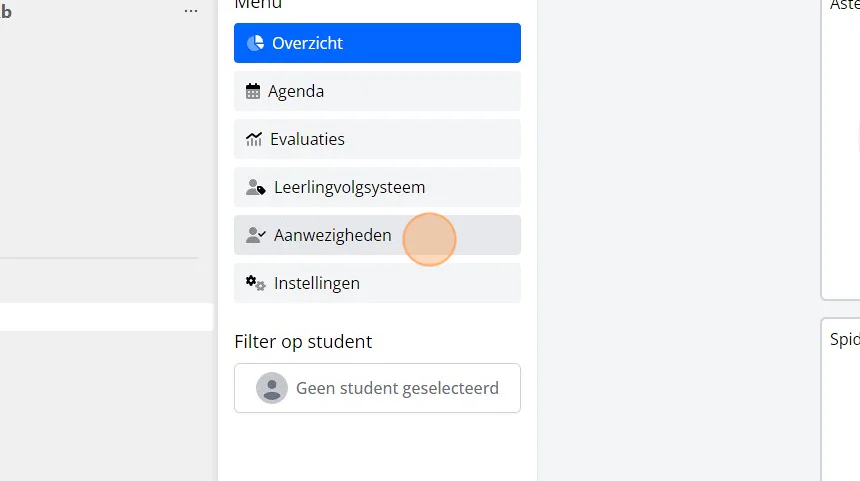Image resolution: width=860 pixels, height=481 pixels.
Task: Click the calendar icon beside Agenda
Action: [253, 91]
